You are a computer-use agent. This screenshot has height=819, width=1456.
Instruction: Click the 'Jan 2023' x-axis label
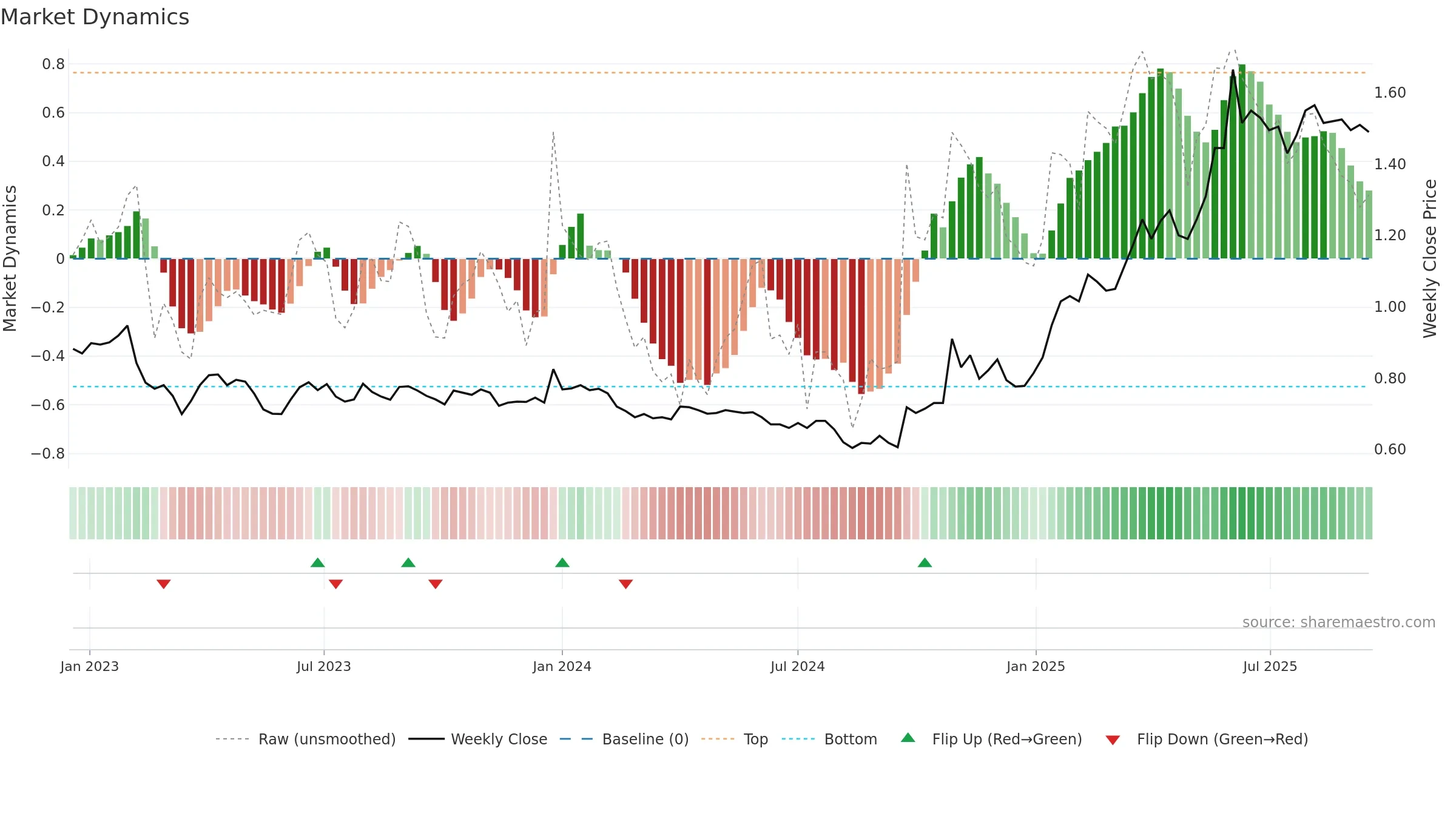(x=90, y=666)
